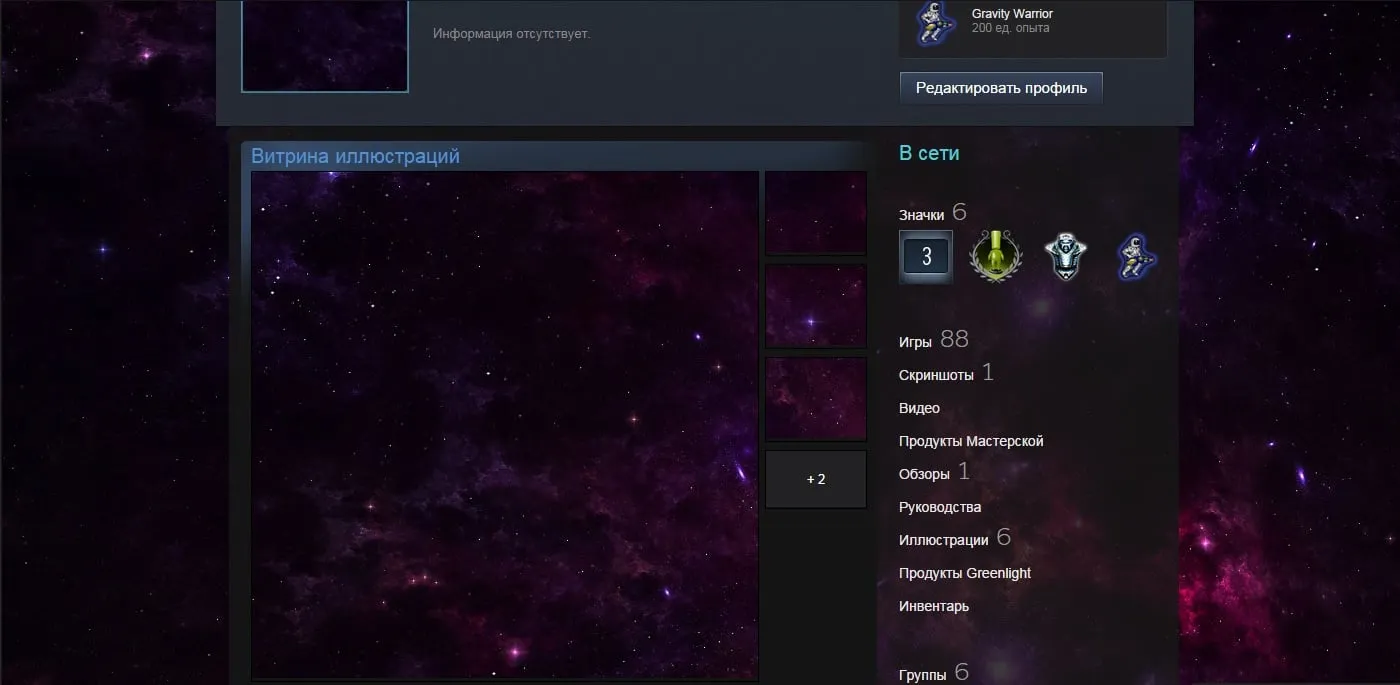
Task: View Продукты Мастерской items
Action: tap(971, 441)
